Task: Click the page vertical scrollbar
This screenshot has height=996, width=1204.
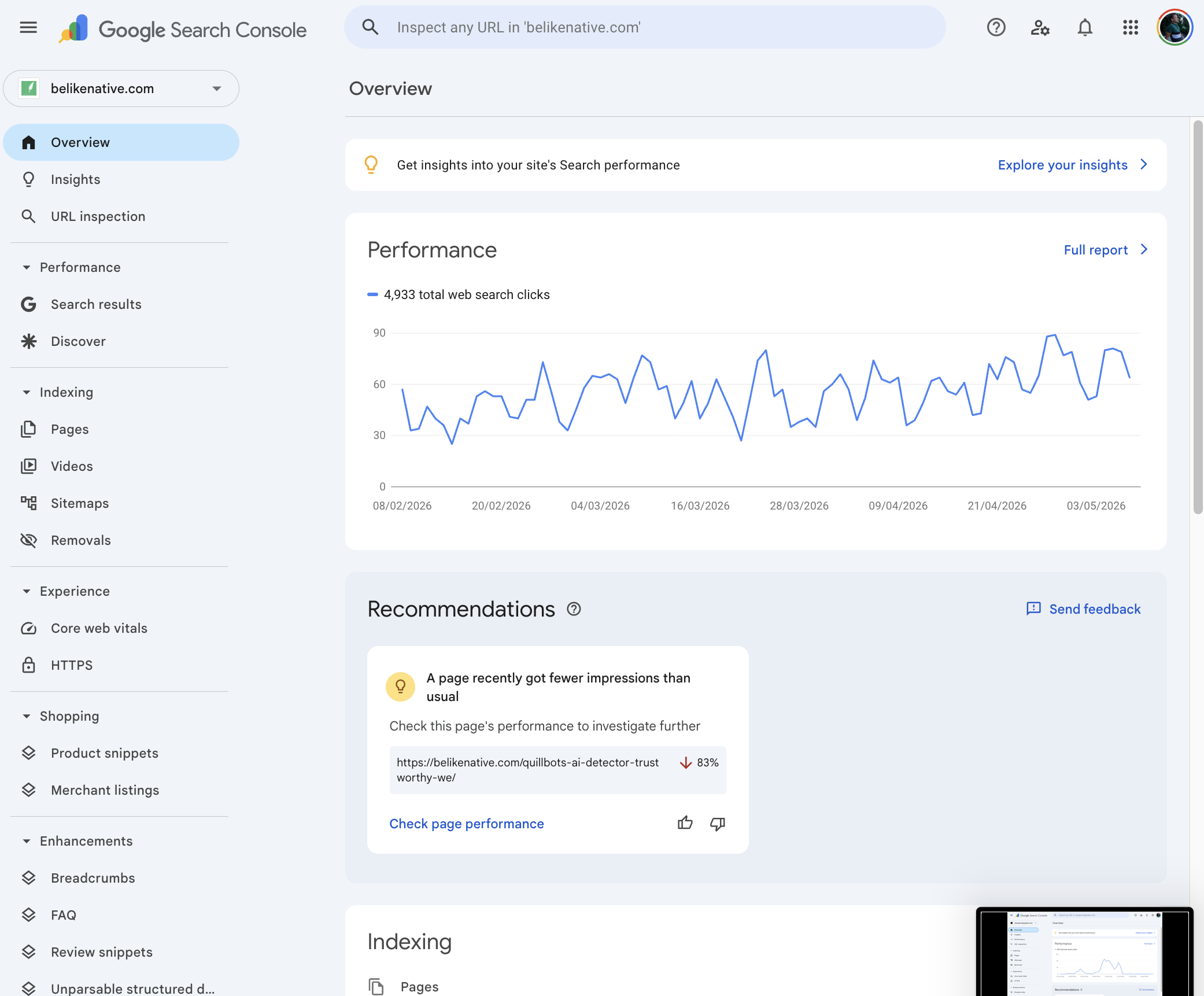Action: (x=1198, y=317)
